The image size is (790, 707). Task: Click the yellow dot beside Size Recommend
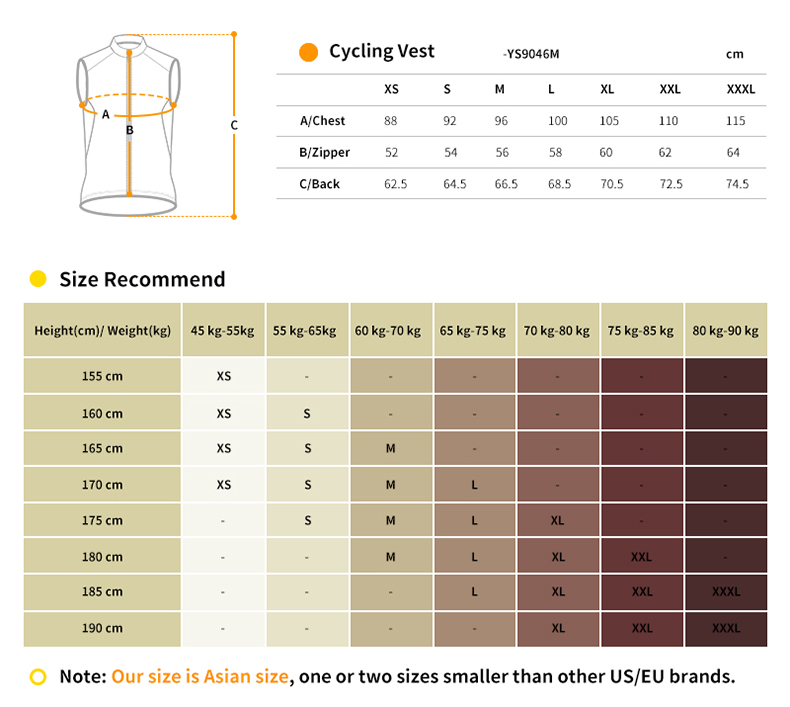click(38, 279)
